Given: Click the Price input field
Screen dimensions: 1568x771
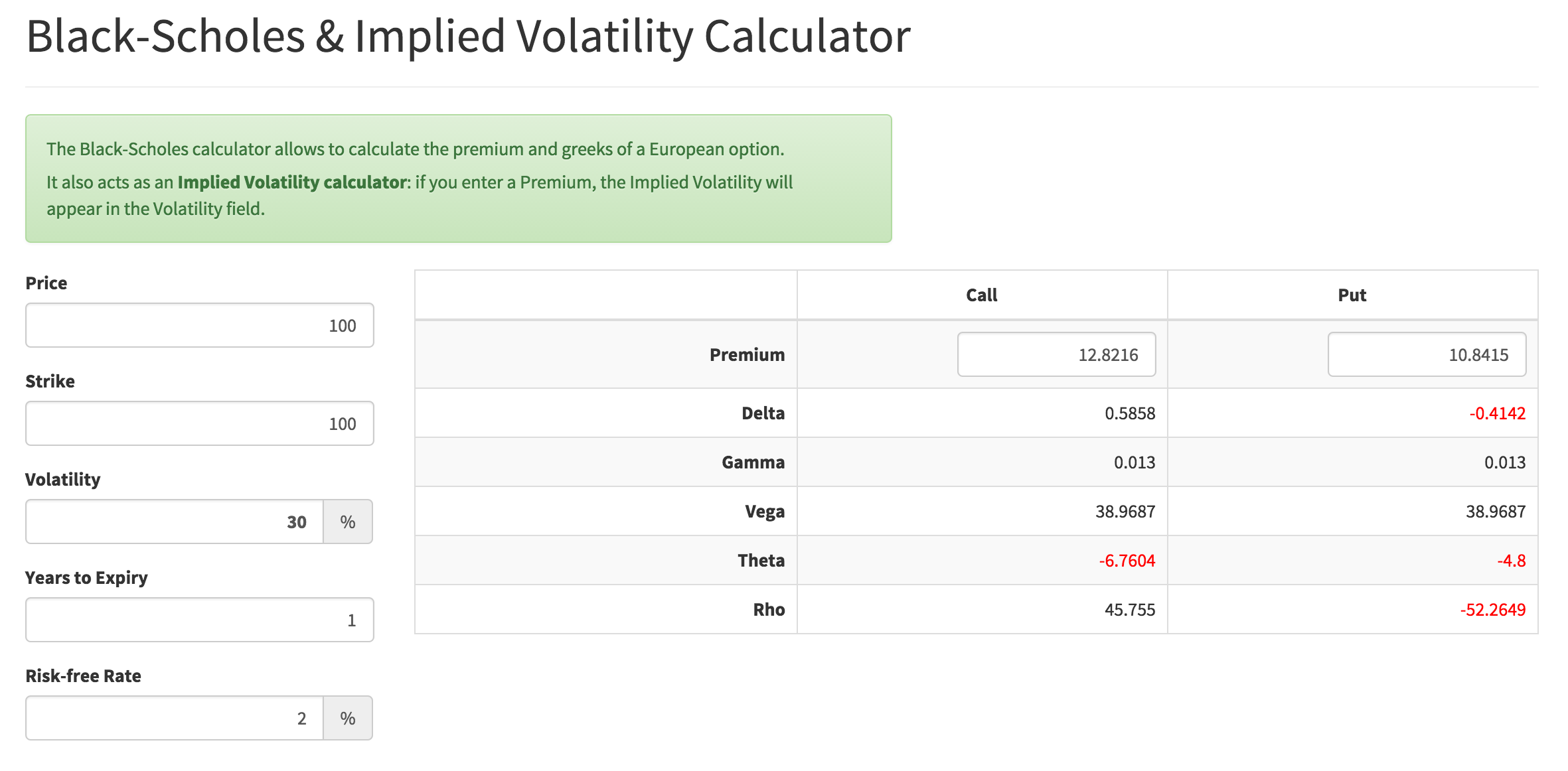Looking at the screenshot, I should coord(199,325).
